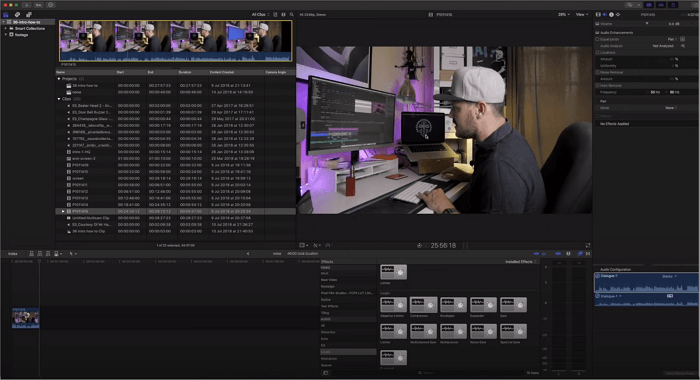The image size is (700, 380).
Task: Open the background tasks indicator
Action: pos(50,5)
